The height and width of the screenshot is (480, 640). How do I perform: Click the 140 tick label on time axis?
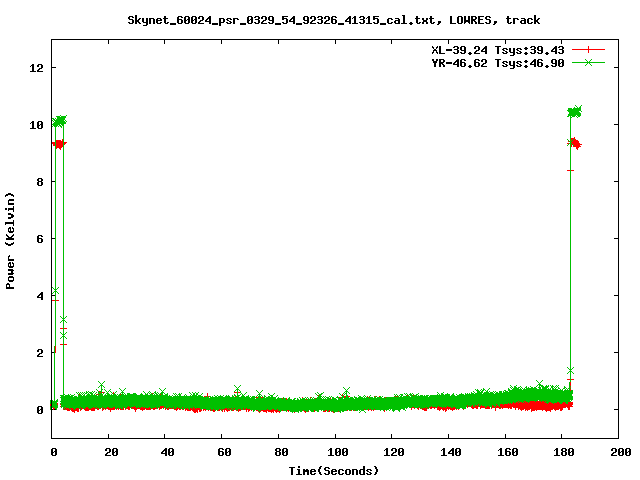[x=449, y=452]
